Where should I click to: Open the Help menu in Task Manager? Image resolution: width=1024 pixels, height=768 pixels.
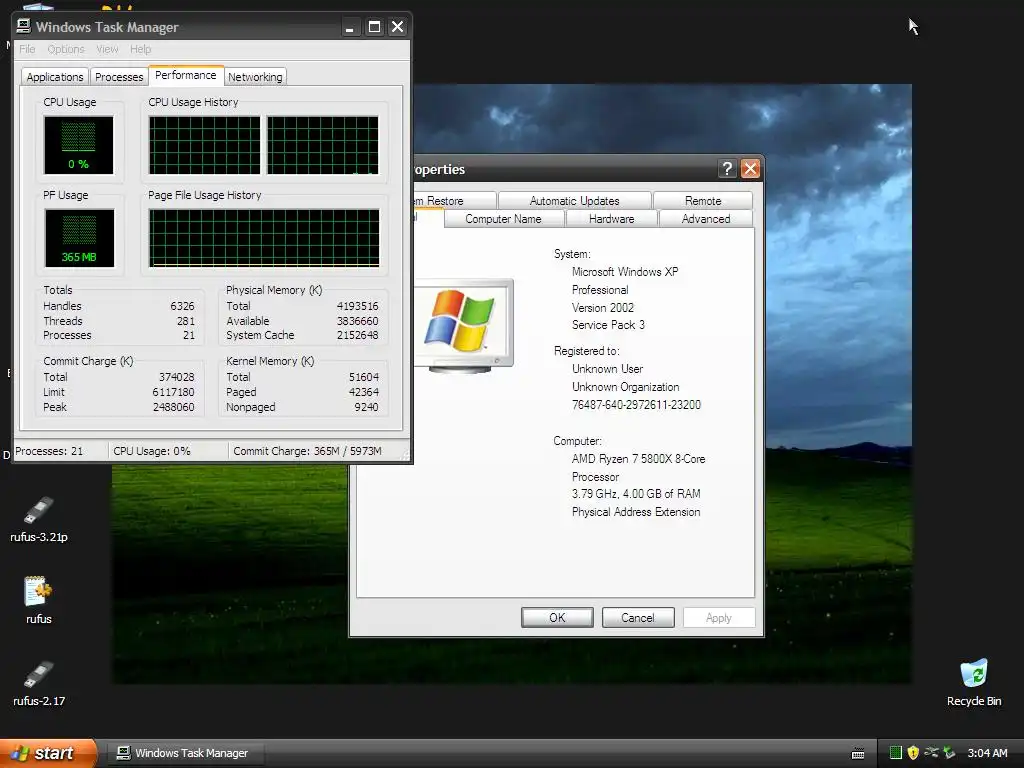click(140, 49)
